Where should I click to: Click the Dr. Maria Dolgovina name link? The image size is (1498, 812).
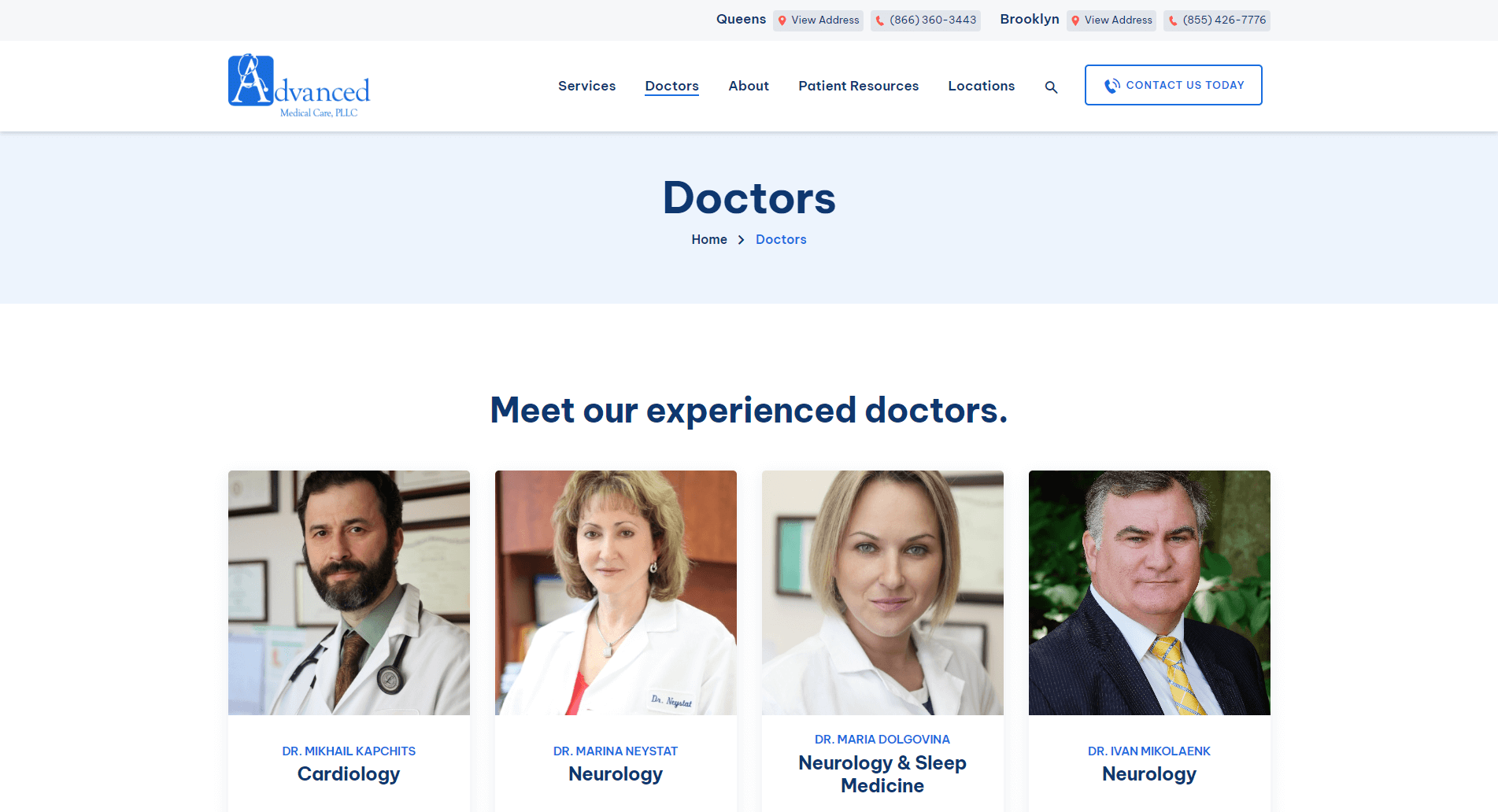pyautogui.click(x=882, y=740)
